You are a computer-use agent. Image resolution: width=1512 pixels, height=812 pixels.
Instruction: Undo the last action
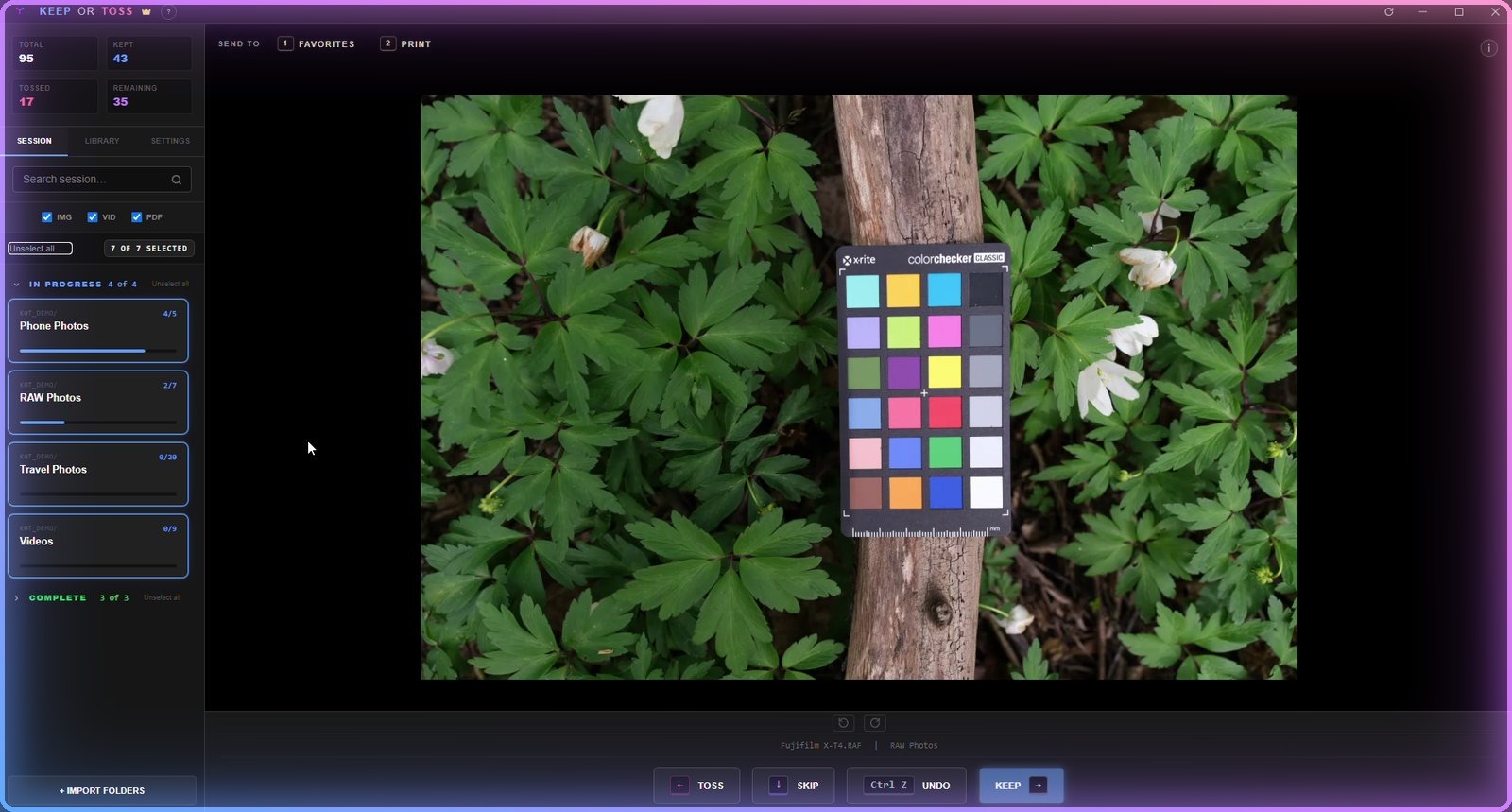point(906,786)
